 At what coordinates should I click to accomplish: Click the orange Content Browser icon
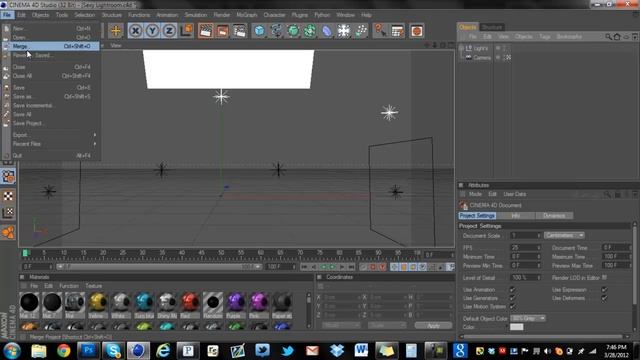coord(416,31)
